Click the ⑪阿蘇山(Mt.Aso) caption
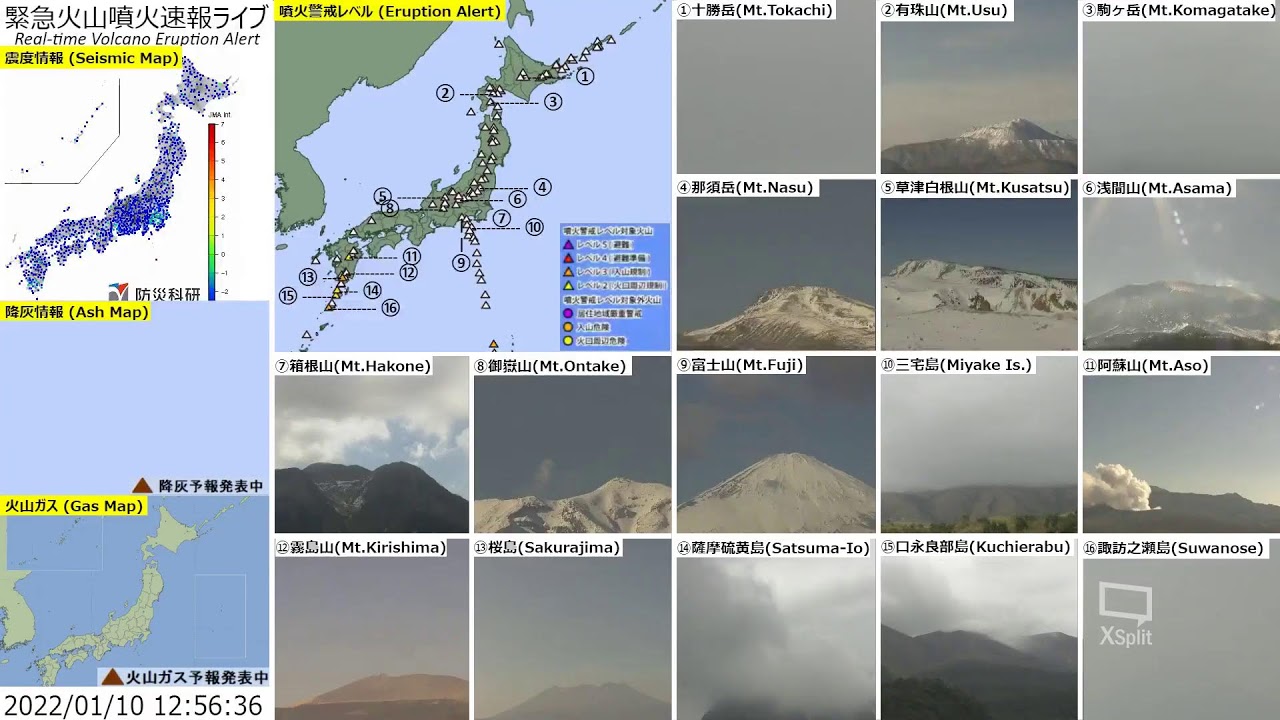Image resolution: width=1280 pixels, height=720 pixels. (x=1146, y=365)
